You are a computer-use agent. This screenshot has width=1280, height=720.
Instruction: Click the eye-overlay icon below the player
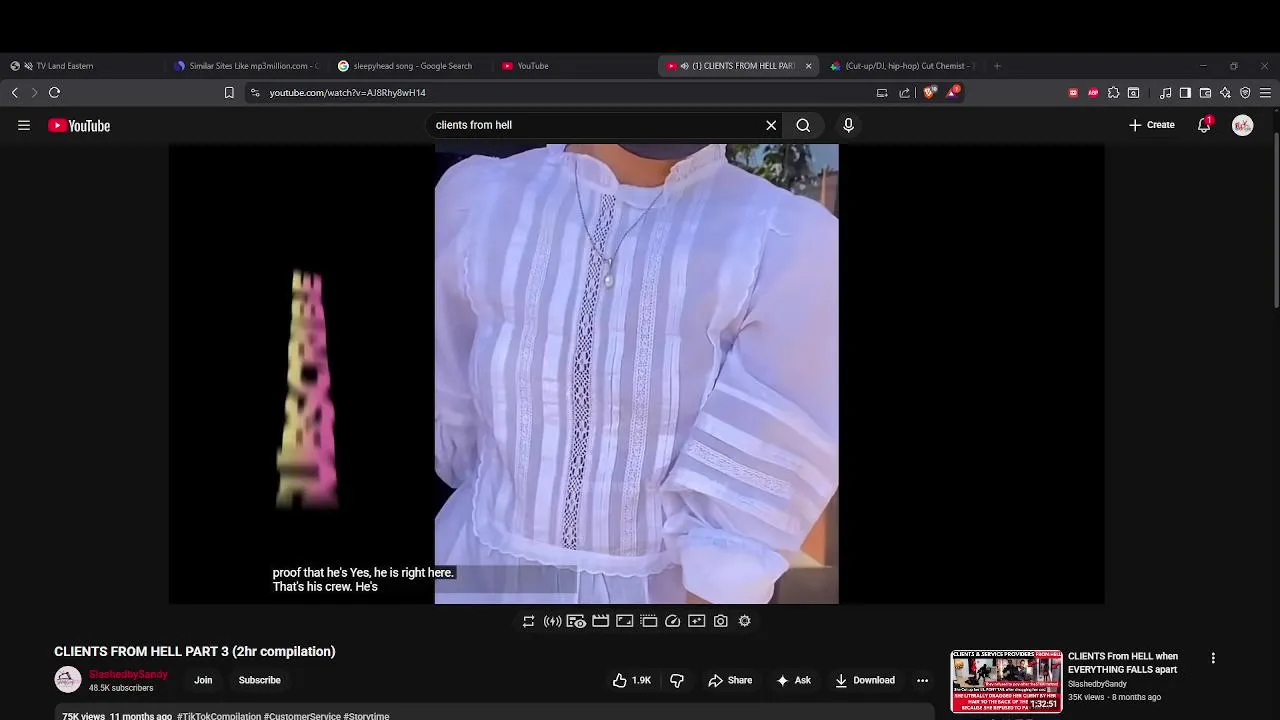click(x=576, y=621)
